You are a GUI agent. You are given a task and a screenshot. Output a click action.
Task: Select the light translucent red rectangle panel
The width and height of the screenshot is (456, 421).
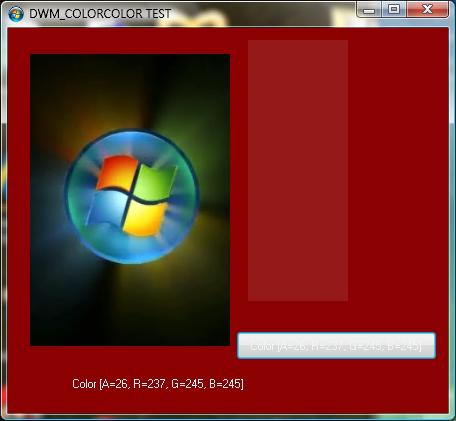click(298, 170)
